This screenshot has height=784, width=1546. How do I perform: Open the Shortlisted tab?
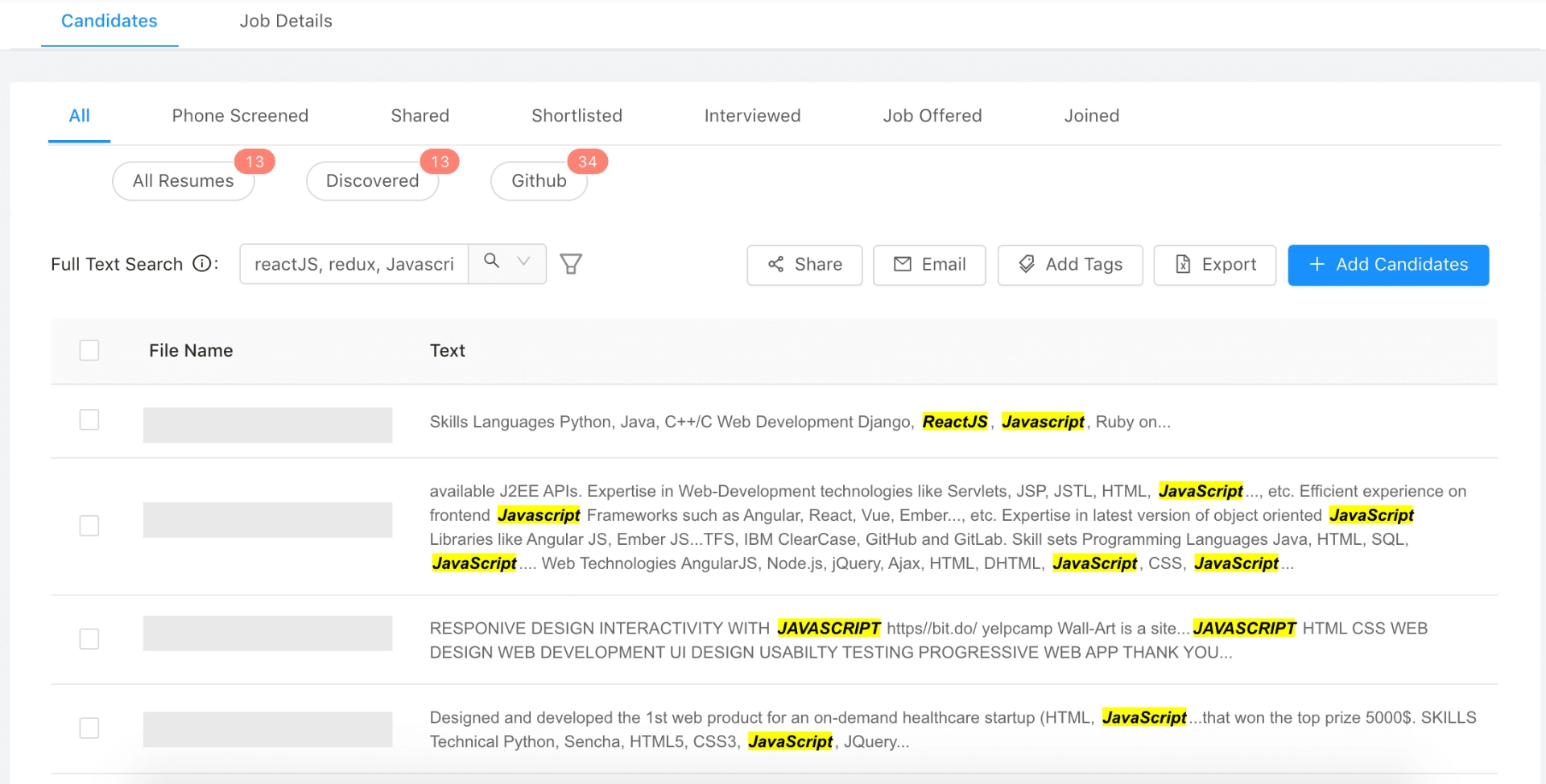[577, 115]
